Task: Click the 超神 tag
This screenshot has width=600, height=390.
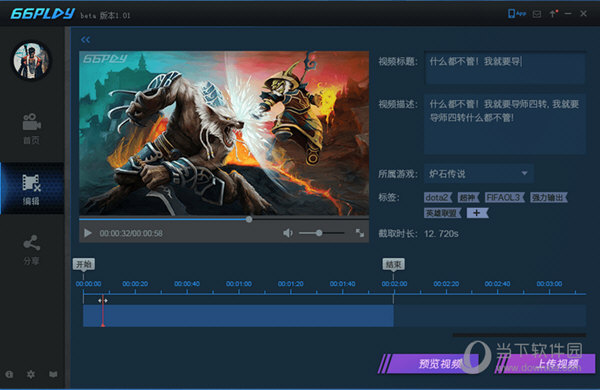Action: tap(469, 197)
